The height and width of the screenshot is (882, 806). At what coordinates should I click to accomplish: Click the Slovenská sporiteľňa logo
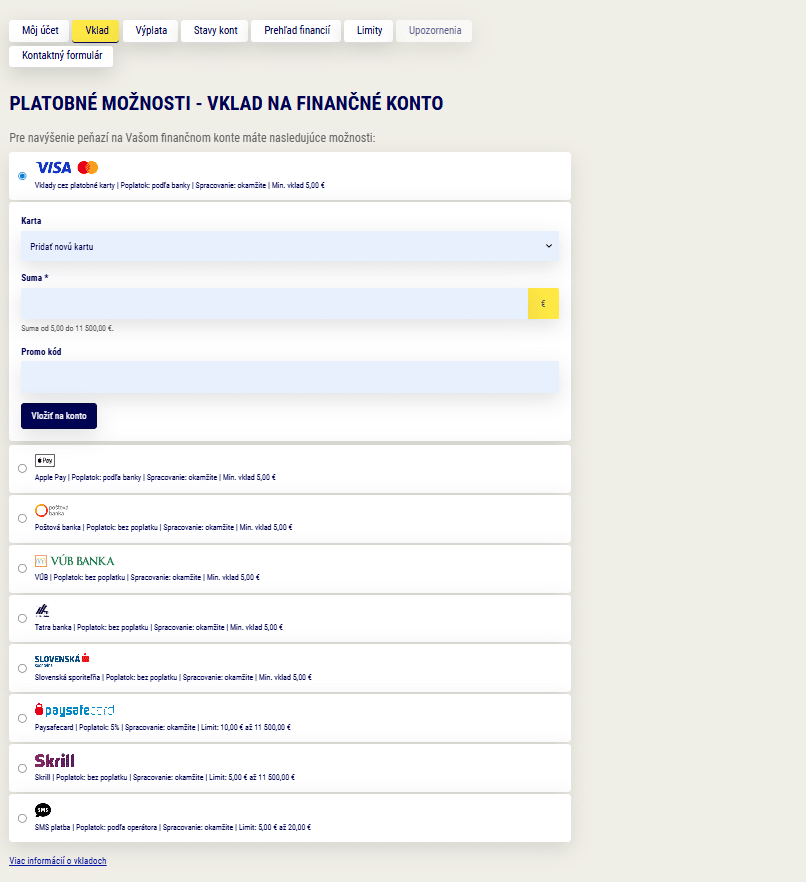tap(62, 659)
